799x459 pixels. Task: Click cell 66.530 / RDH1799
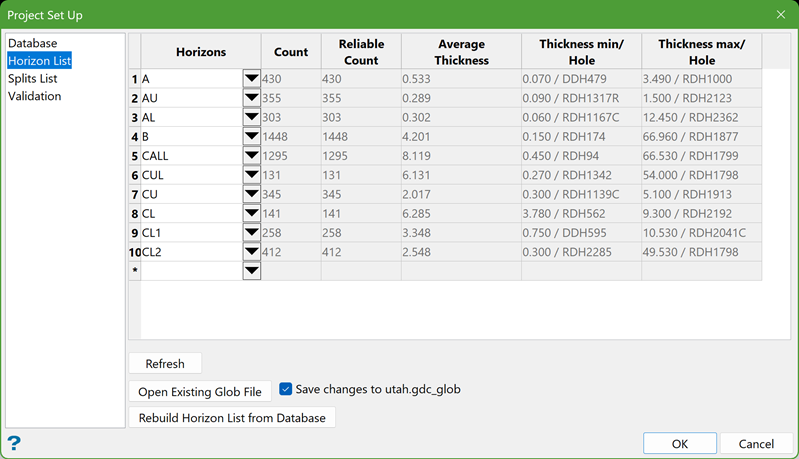702,156
